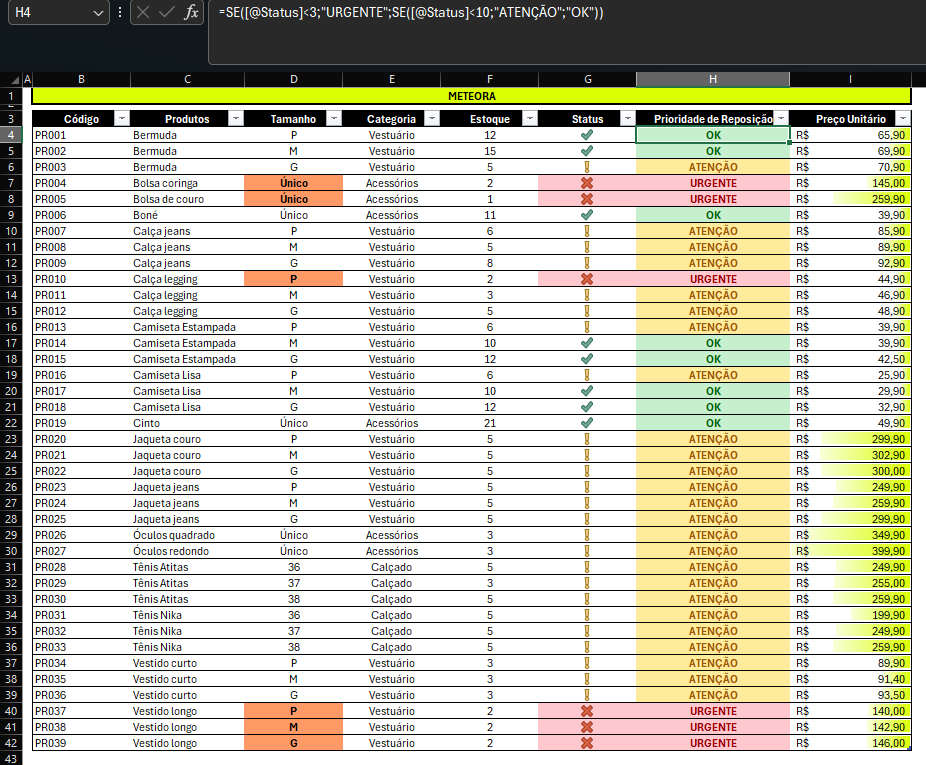Screen dimensions: 926x765
Task: Select the orange Único cell for PR004
Action: (294, 183)
